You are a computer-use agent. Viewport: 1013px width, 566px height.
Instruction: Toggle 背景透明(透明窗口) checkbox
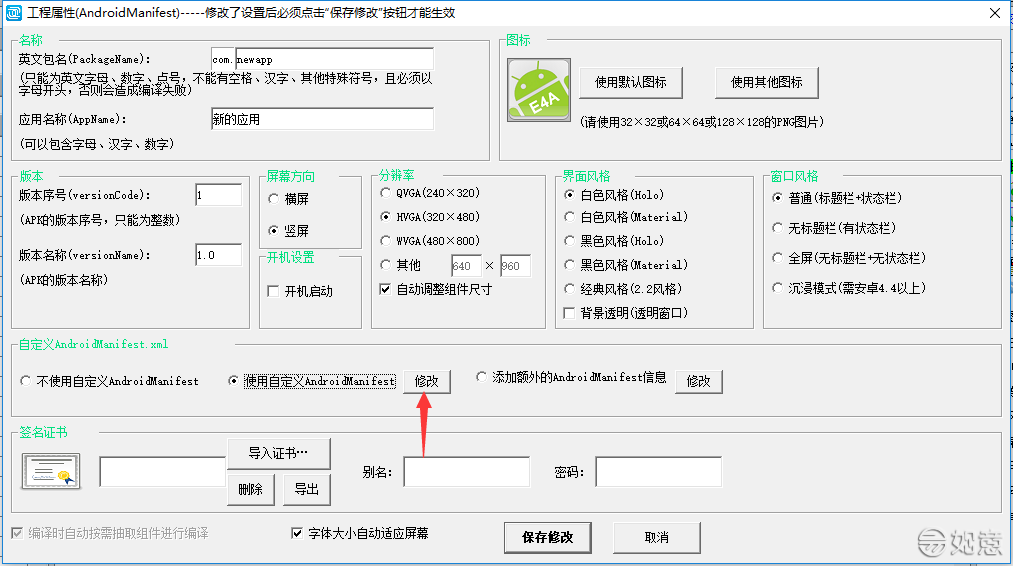[571, 314]
